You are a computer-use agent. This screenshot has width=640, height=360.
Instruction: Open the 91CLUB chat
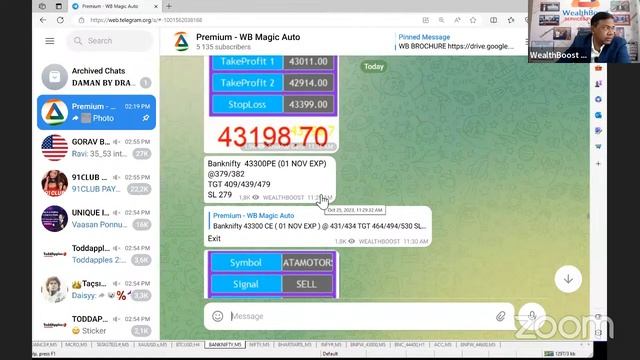(96, 183)
